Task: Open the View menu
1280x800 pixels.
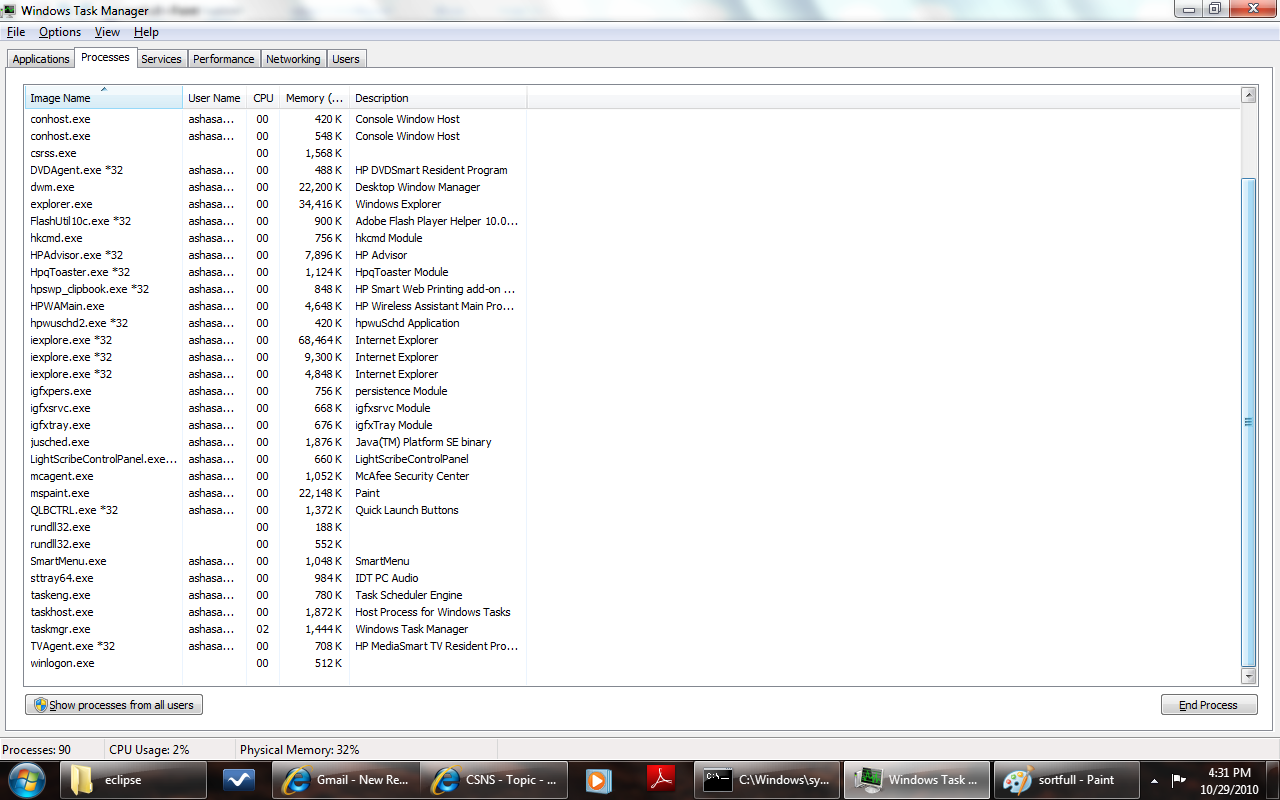Action: (107, 32)
